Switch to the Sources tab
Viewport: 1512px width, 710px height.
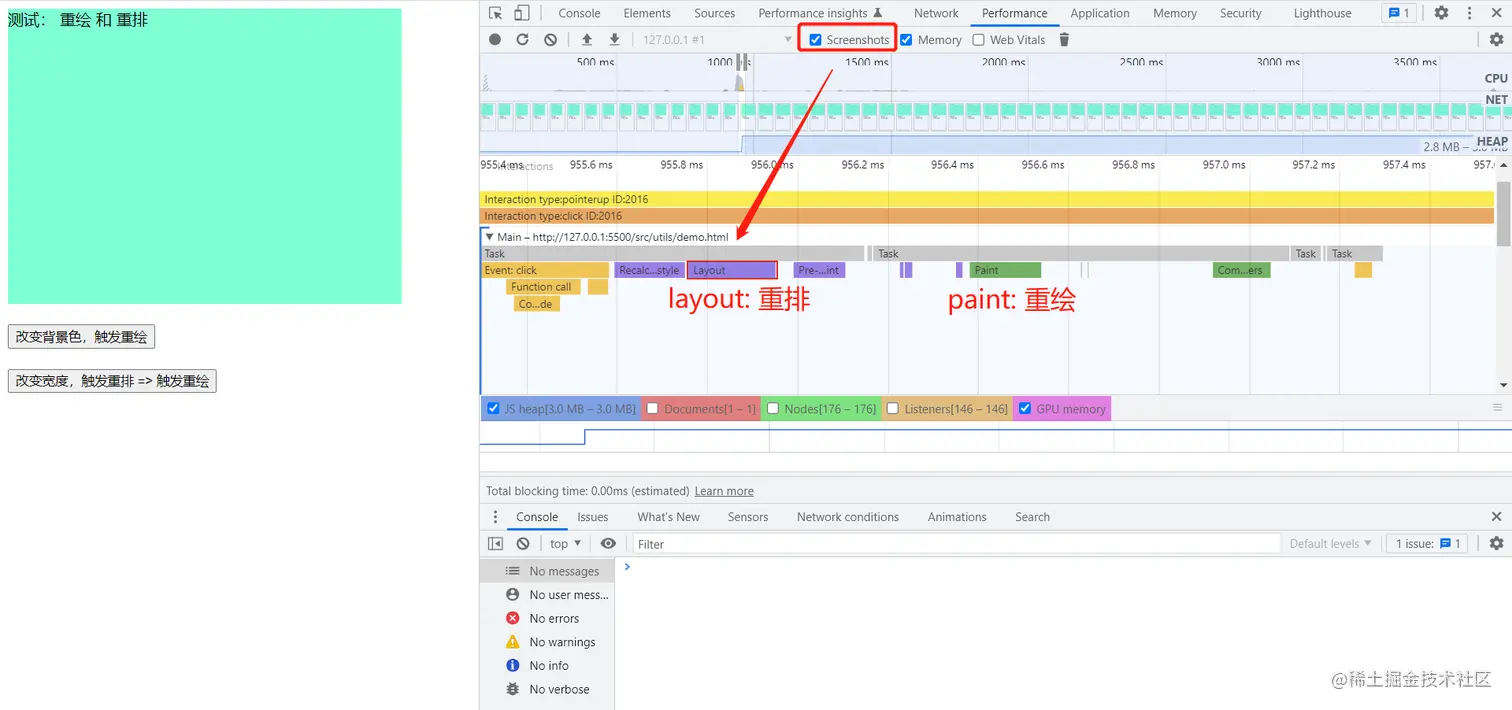click(714, 13)
